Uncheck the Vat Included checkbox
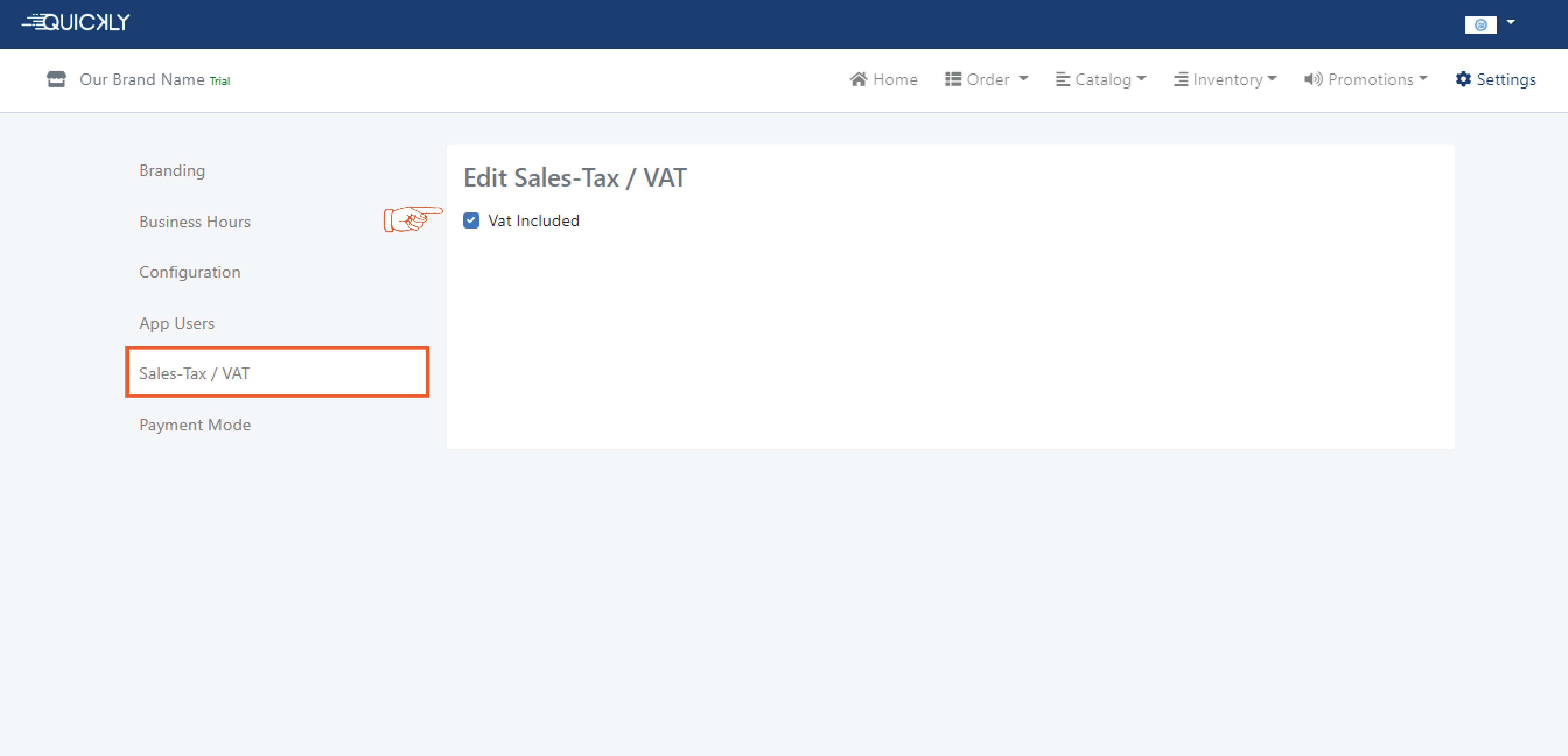Image resolution: width=1568 pixels, height=756 pixels. tap(471, 221)
